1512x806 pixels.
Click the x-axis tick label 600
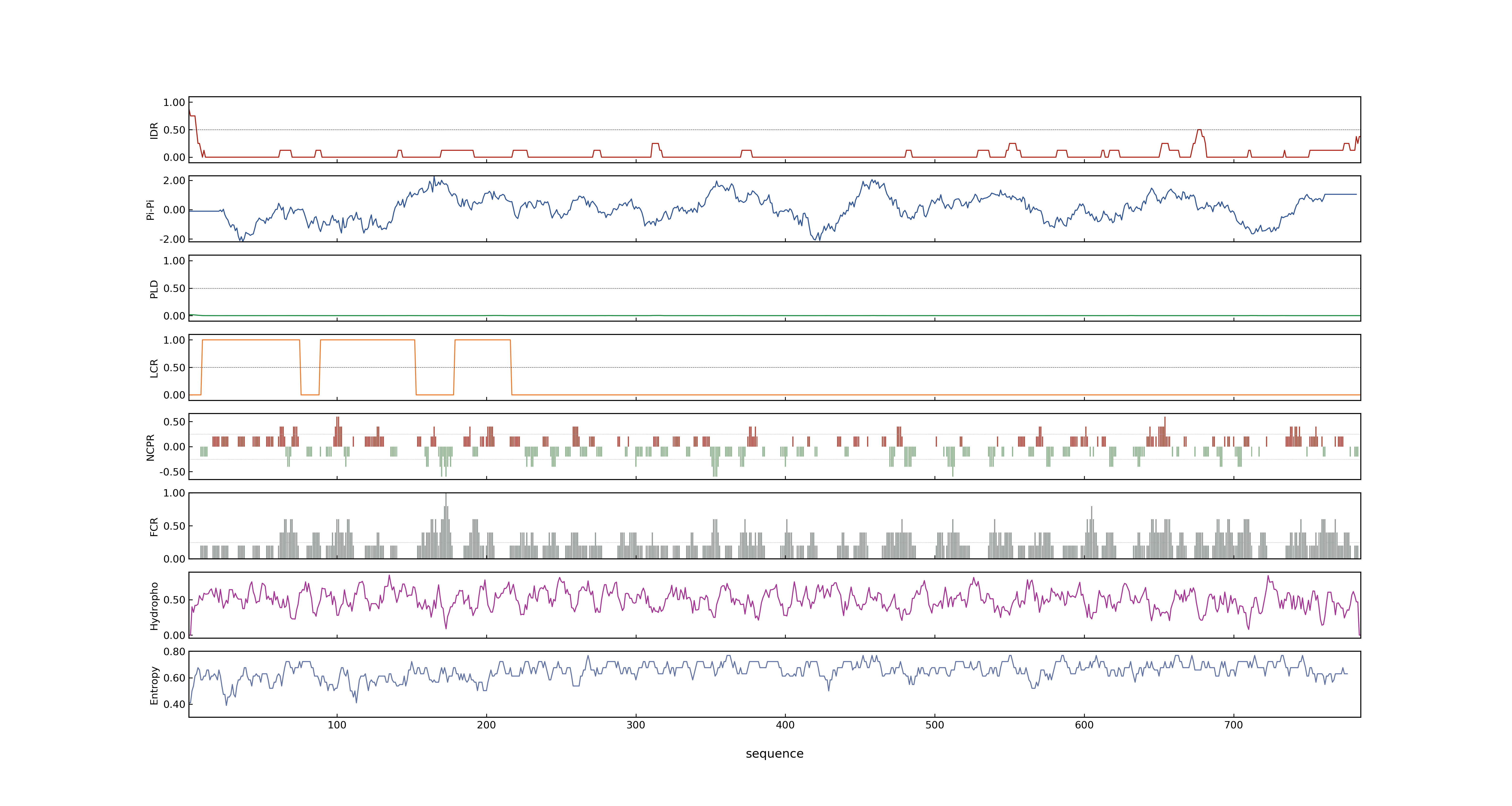(x=1084, y=725)
